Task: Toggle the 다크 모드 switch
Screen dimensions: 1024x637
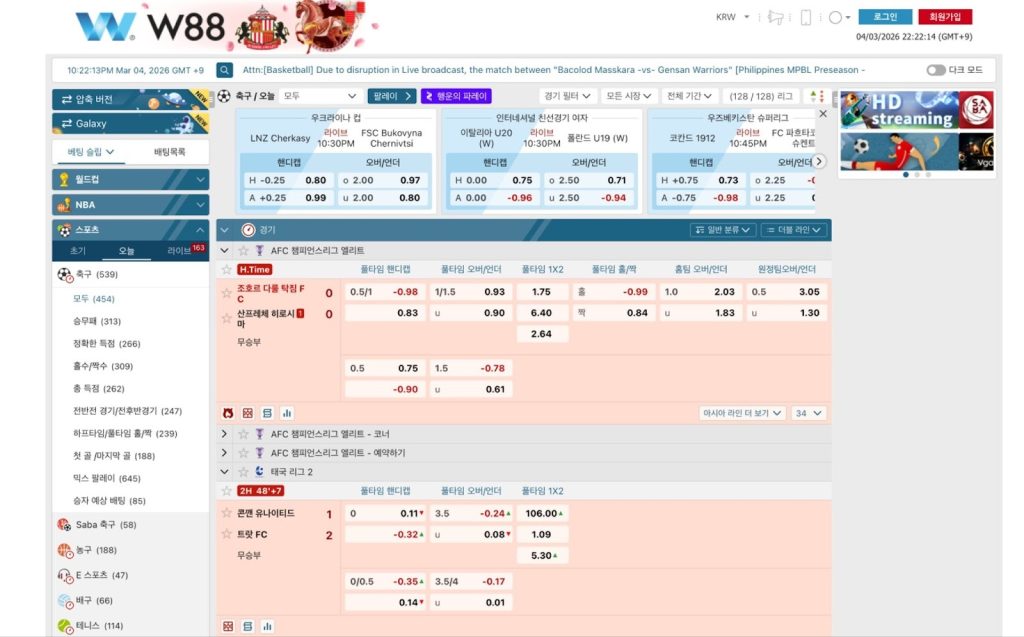Action: click(x=936, y=70)
